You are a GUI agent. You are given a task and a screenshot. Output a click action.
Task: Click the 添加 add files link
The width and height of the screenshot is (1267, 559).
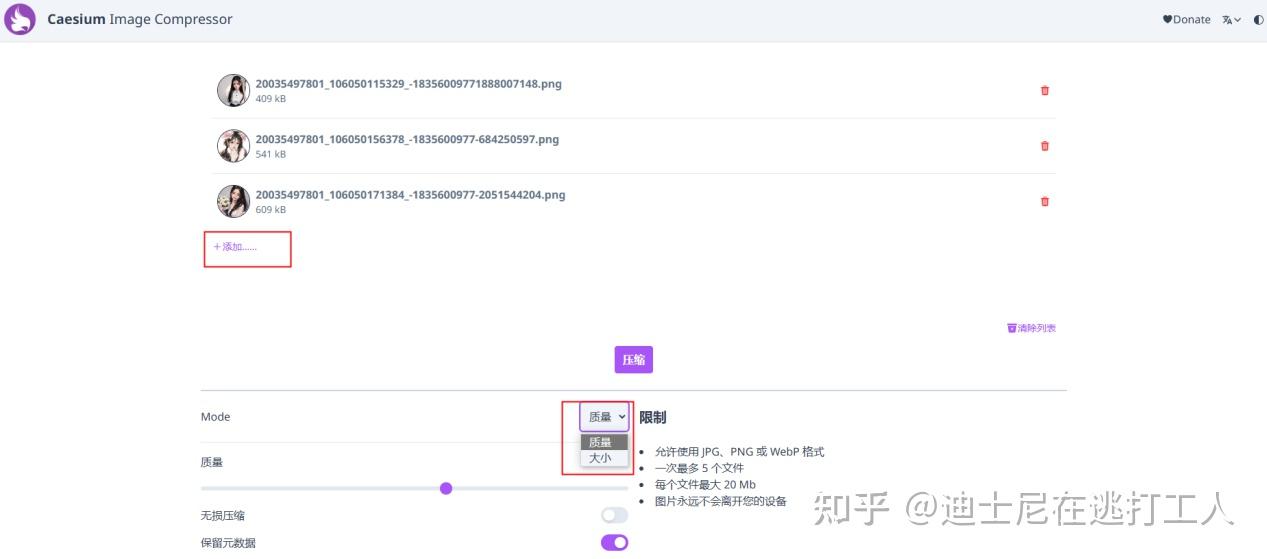pyautogui.click(x=235, y=247)
